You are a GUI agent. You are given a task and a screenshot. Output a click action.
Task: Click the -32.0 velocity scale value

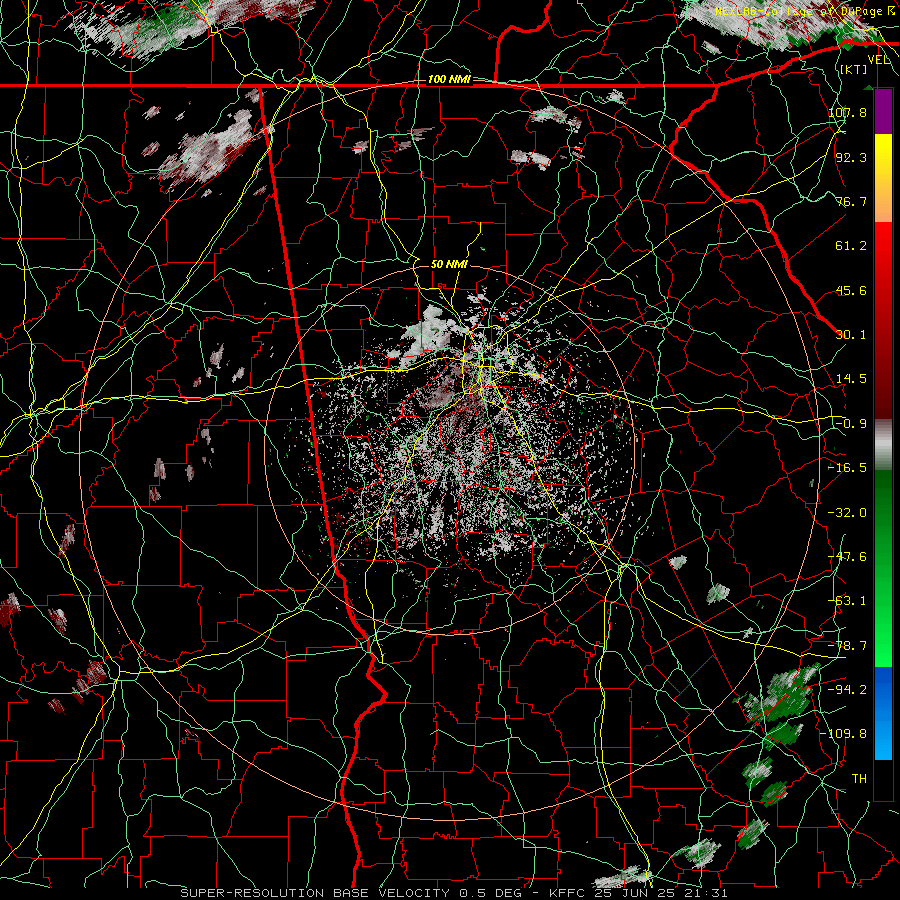[x=848, y=513]
